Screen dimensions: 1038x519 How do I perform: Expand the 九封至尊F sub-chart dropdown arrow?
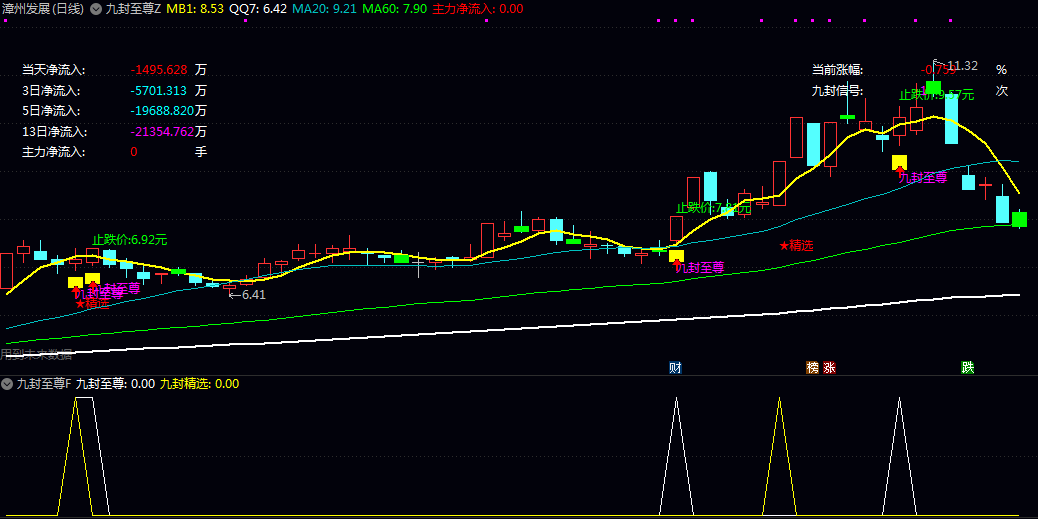7,383
